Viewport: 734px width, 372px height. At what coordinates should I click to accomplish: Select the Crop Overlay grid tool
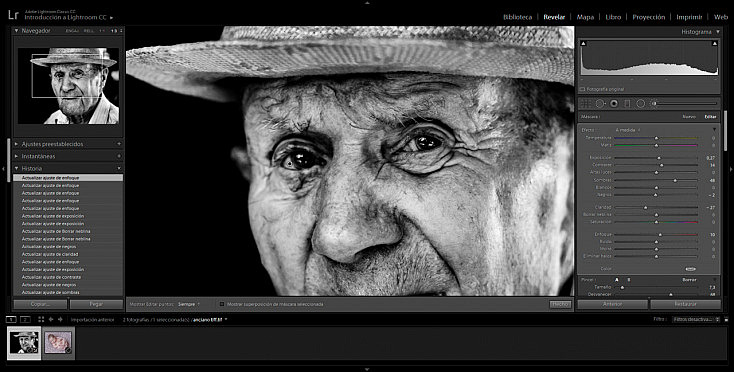(586, 103)
